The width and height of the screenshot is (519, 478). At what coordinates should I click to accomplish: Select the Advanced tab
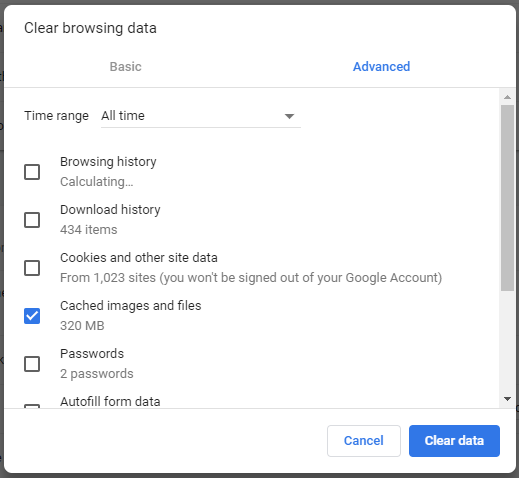click(x=381, y=67)
